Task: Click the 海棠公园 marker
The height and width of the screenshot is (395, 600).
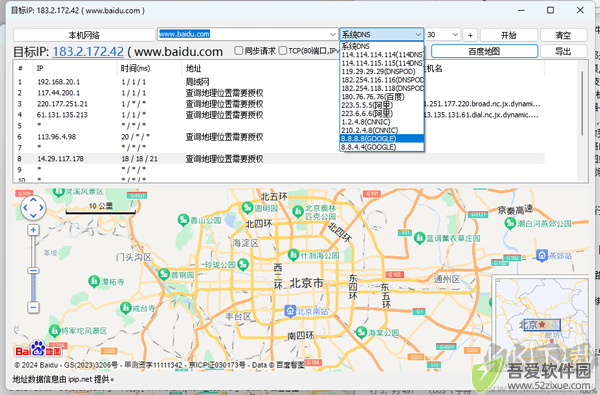Action: click(x=361, y=332)
